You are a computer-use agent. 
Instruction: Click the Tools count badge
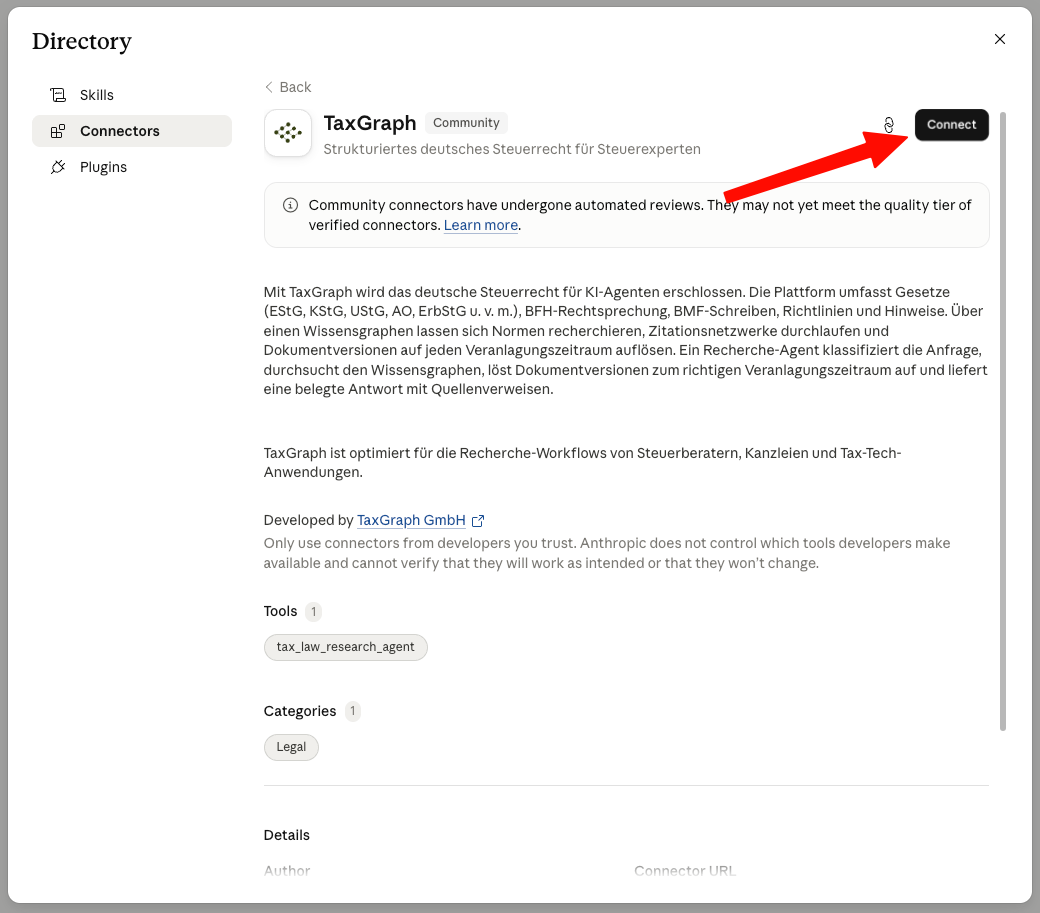[314, 611]
